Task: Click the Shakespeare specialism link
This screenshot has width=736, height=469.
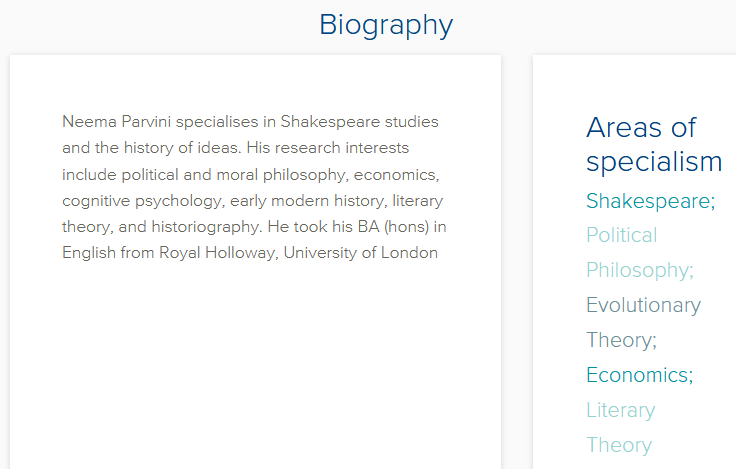Action: point(648,201)
